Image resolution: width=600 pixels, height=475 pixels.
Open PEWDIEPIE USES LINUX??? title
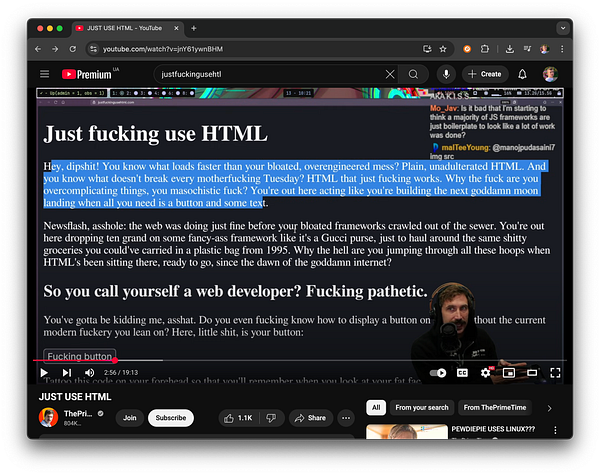click(x=493, y=429)
